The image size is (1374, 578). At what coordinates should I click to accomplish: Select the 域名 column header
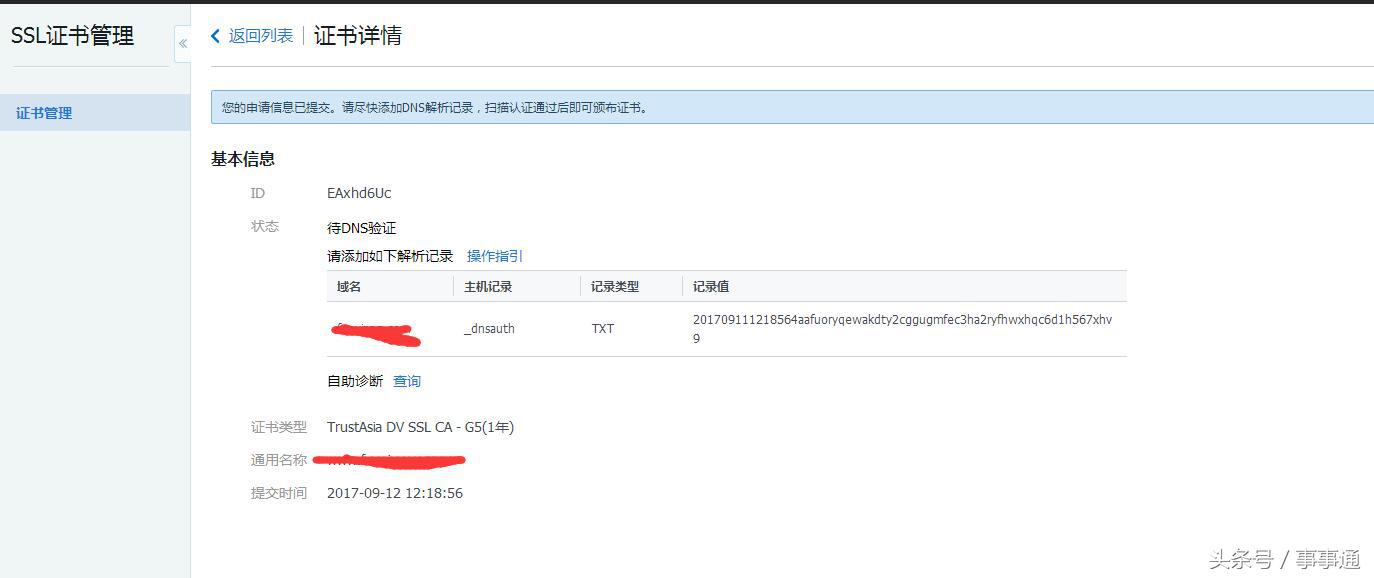pos(348,286)
